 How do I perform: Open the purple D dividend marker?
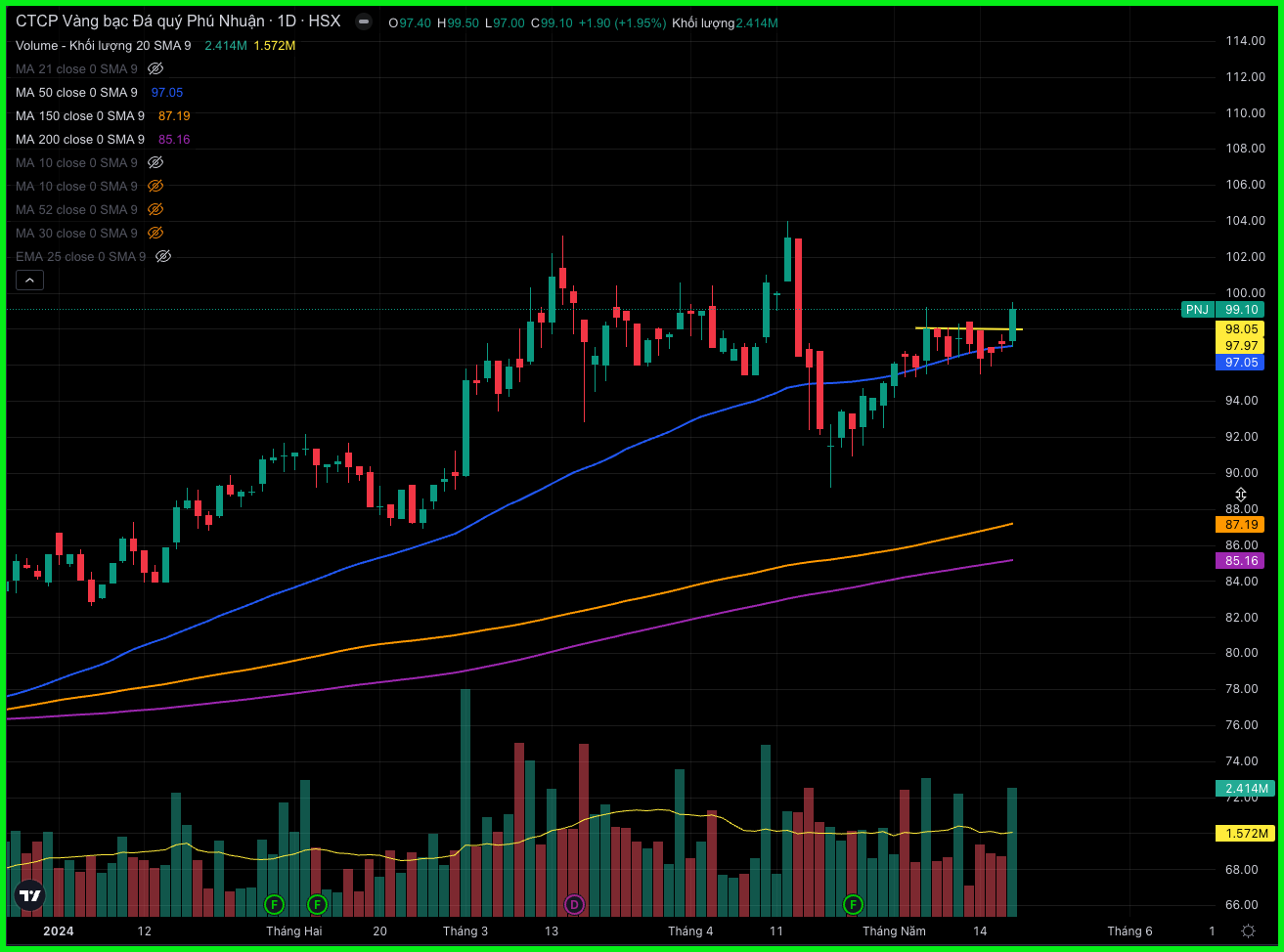(x=574, y=904)
